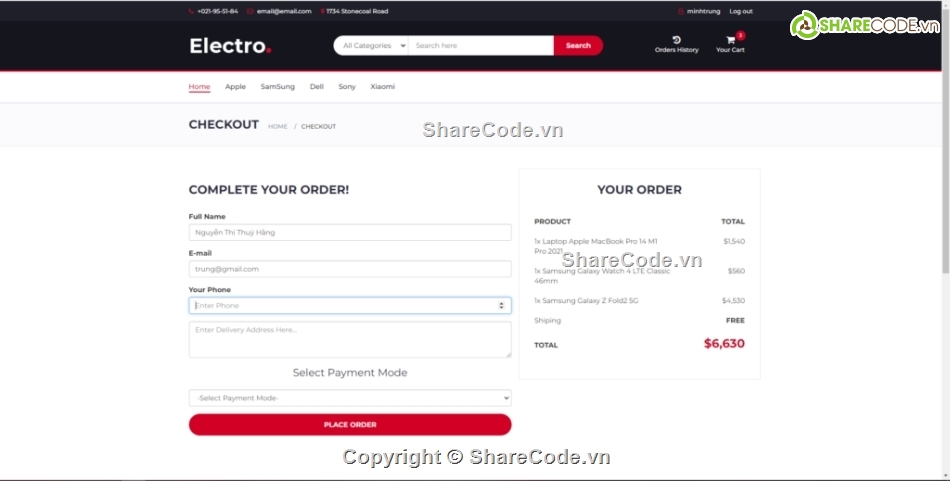Viewport: 950px width, 481px height.
Task: Open the Sony category
Action: (x=347, y=87)
